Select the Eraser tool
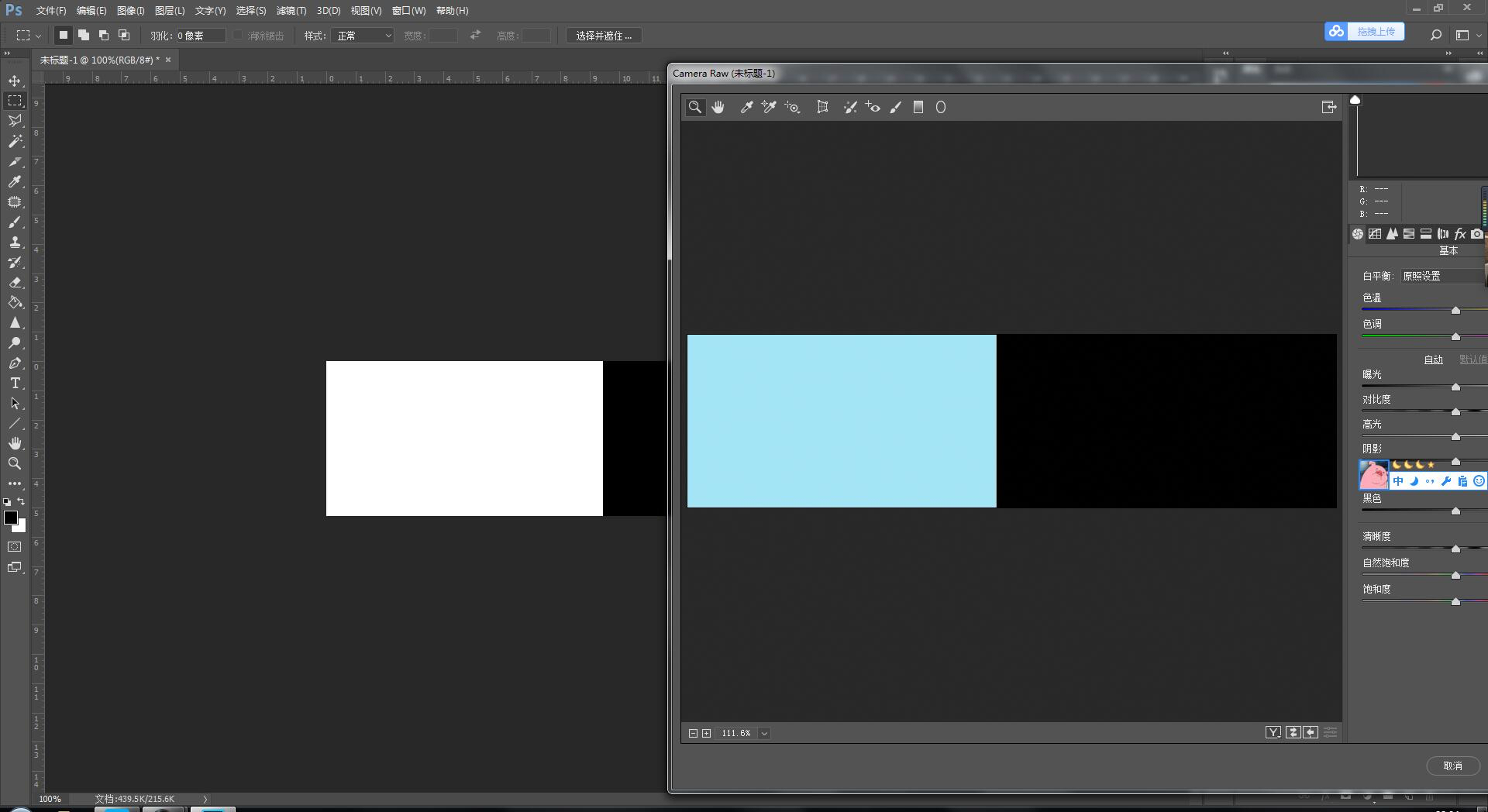Image resolution: width=1488 pixels, height=812 pixels. pos(15,282)
